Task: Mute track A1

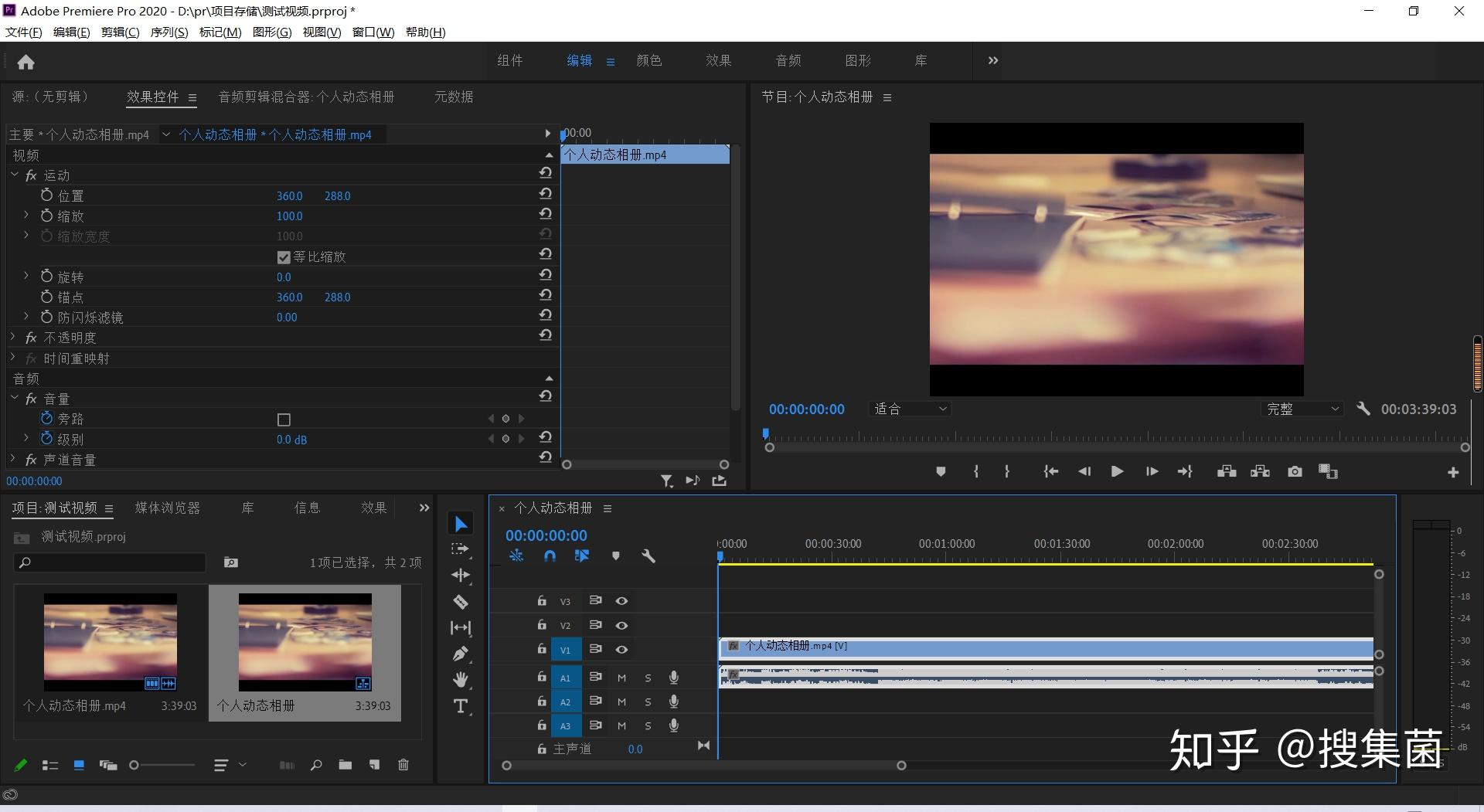Action: click(x=621, y=678)
